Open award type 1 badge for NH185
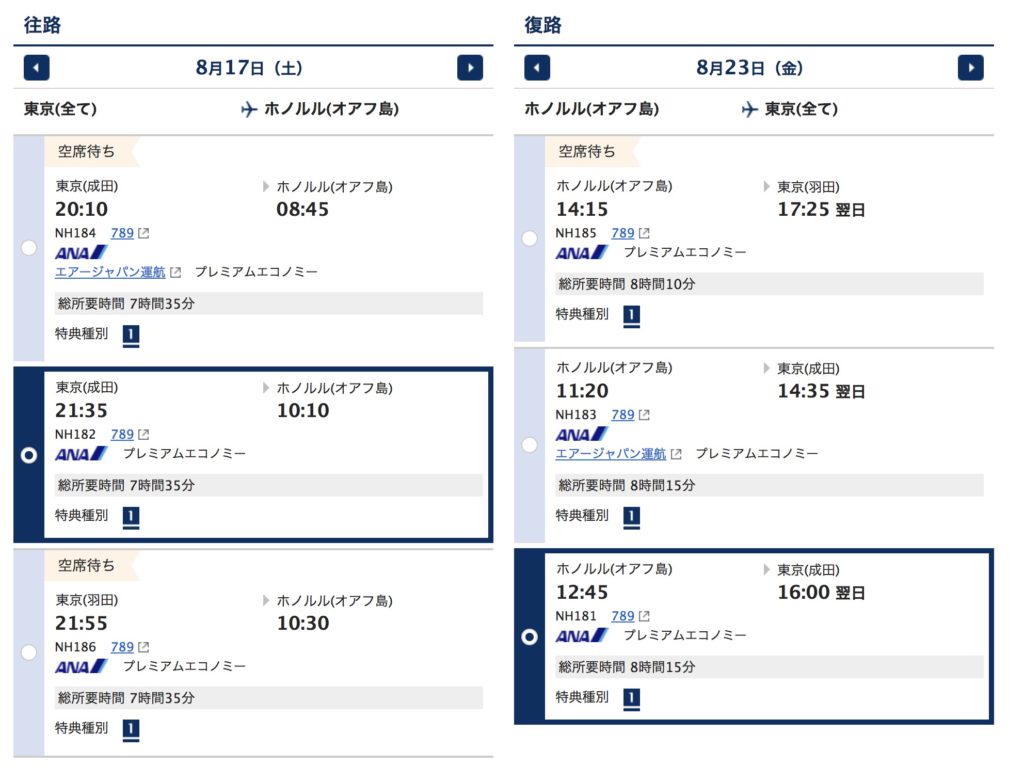Image resolution: width=1024 pixels, height=766 pixels. click(x=632, y=315)
